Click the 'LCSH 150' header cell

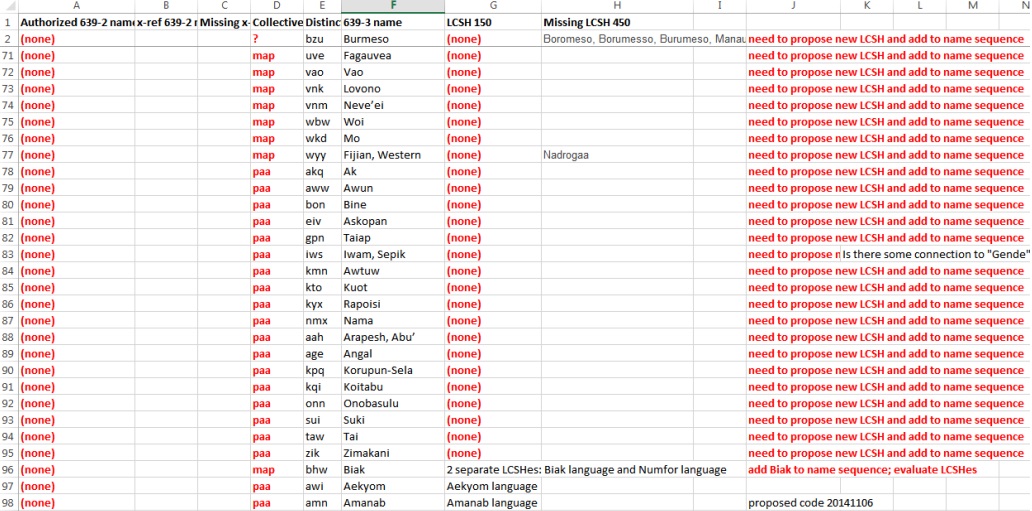tap(492, 22)
